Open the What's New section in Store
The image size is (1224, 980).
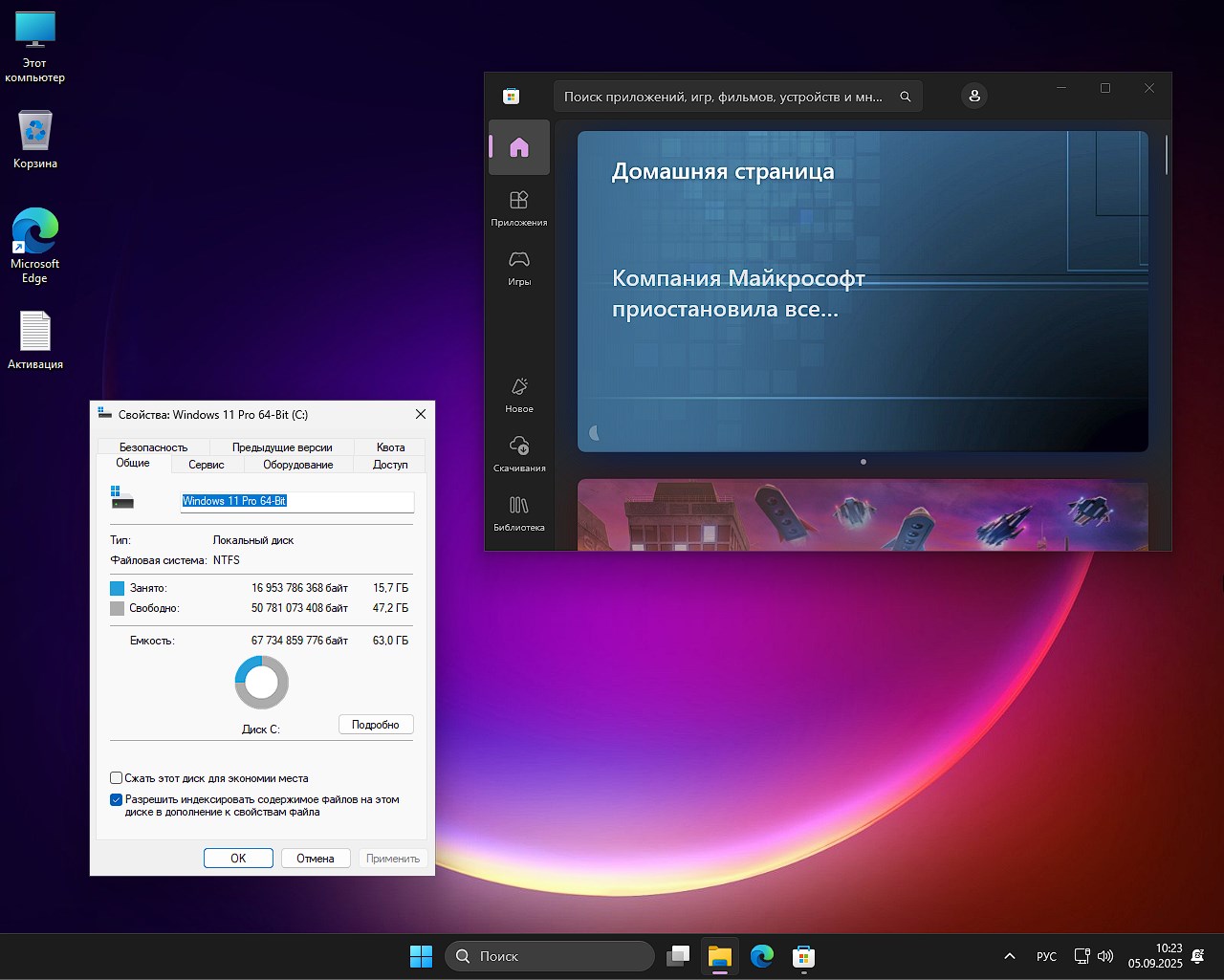click(518, 394)
